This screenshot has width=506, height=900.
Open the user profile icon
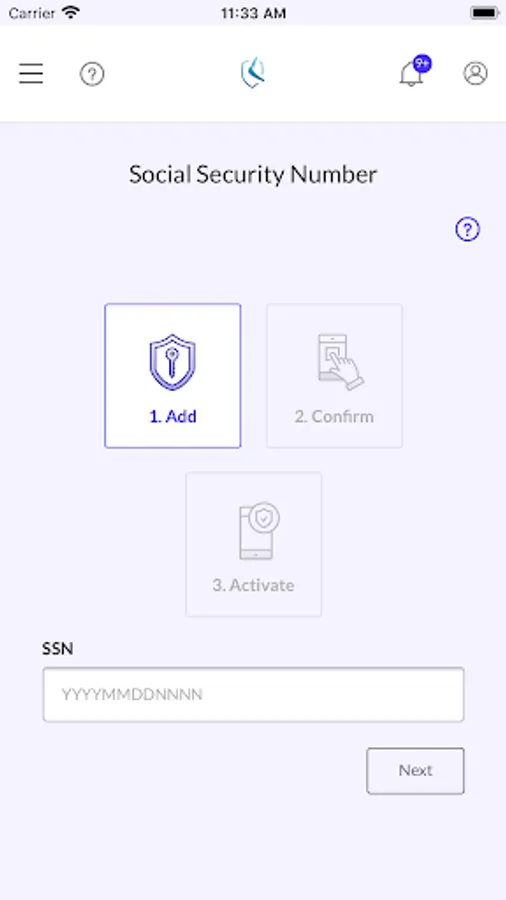[475, 73]
